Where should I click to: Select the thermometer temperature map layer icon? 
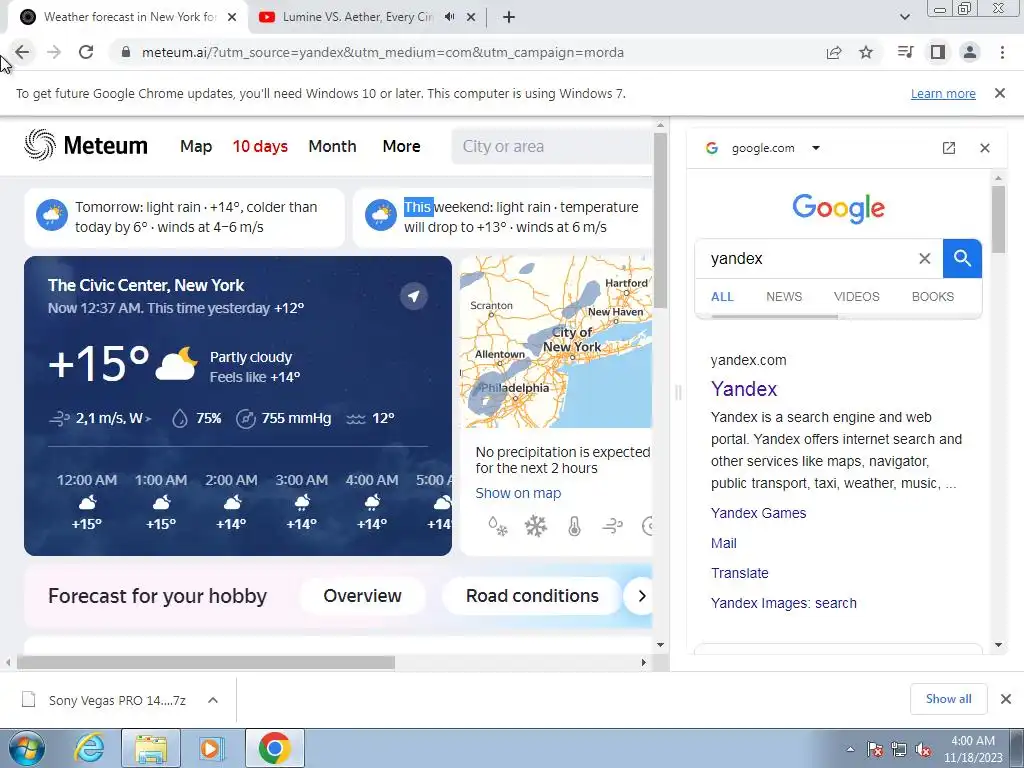point(574,526)
